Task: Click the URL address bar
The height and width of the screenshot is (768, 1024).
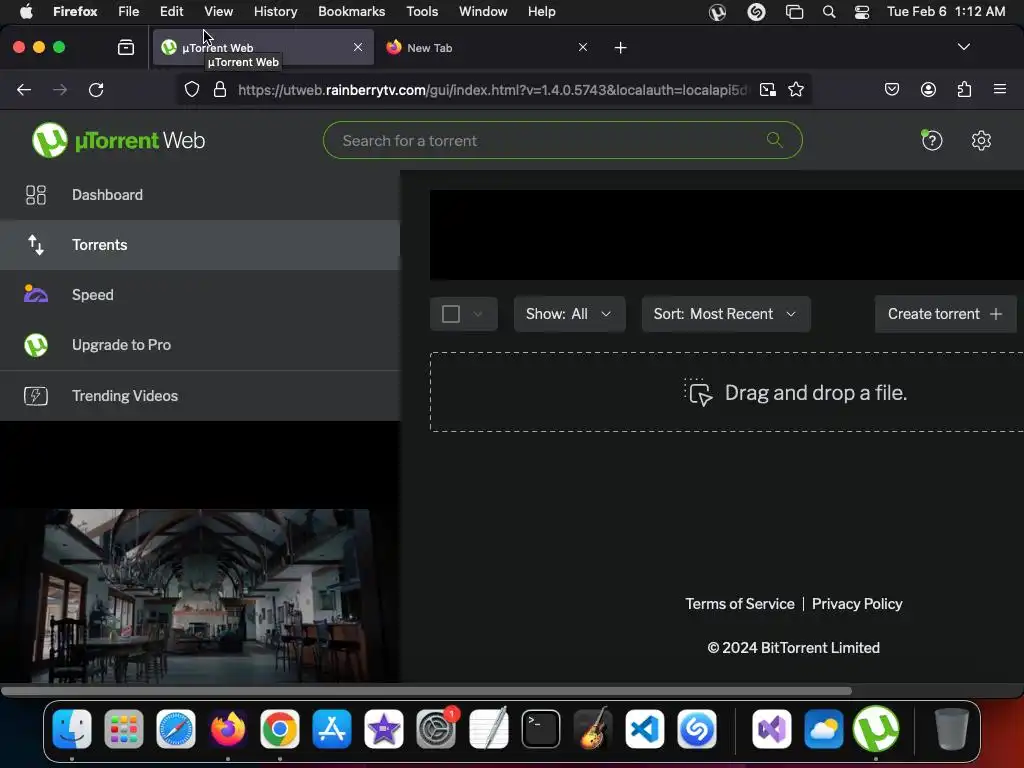Action: 492,89
